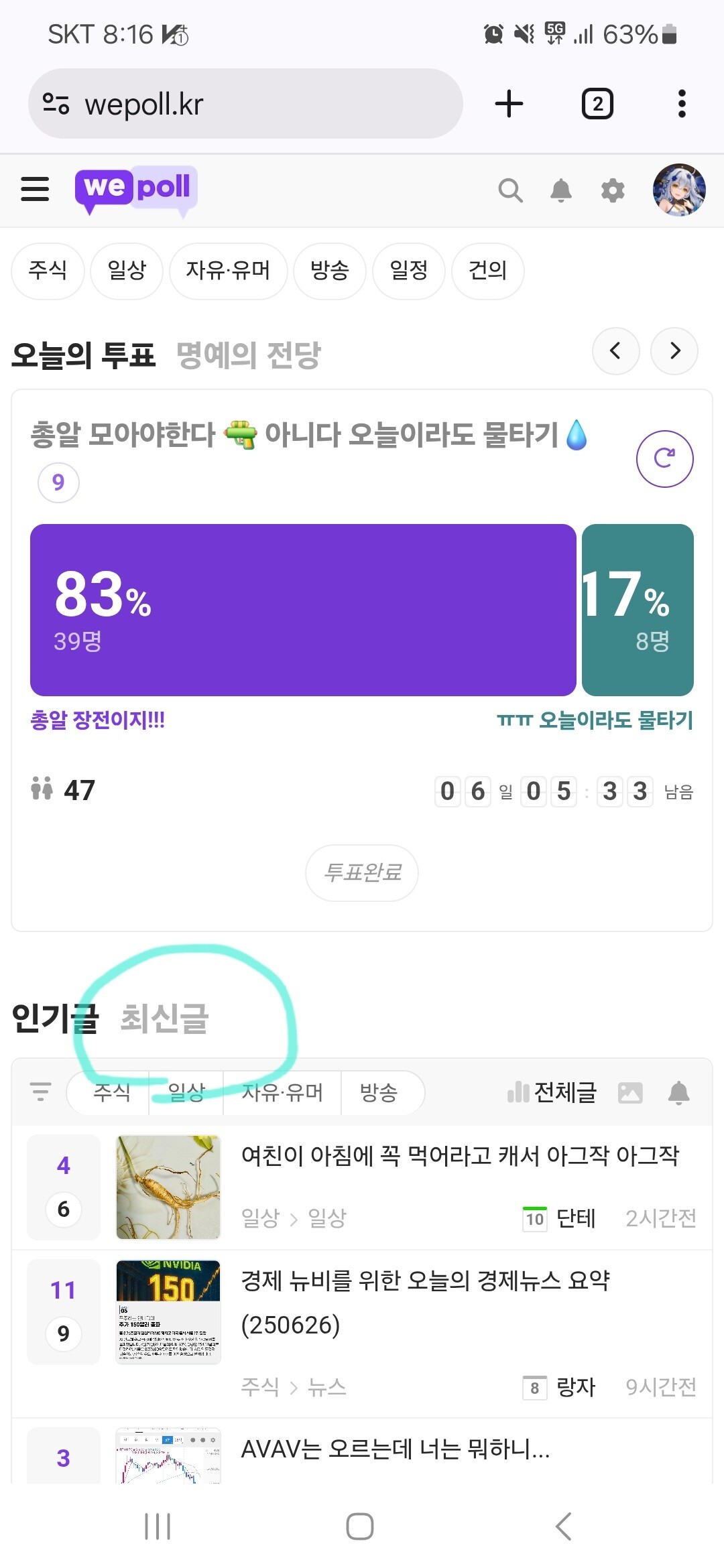Open new browser tab with plus

tap(509, 104)
